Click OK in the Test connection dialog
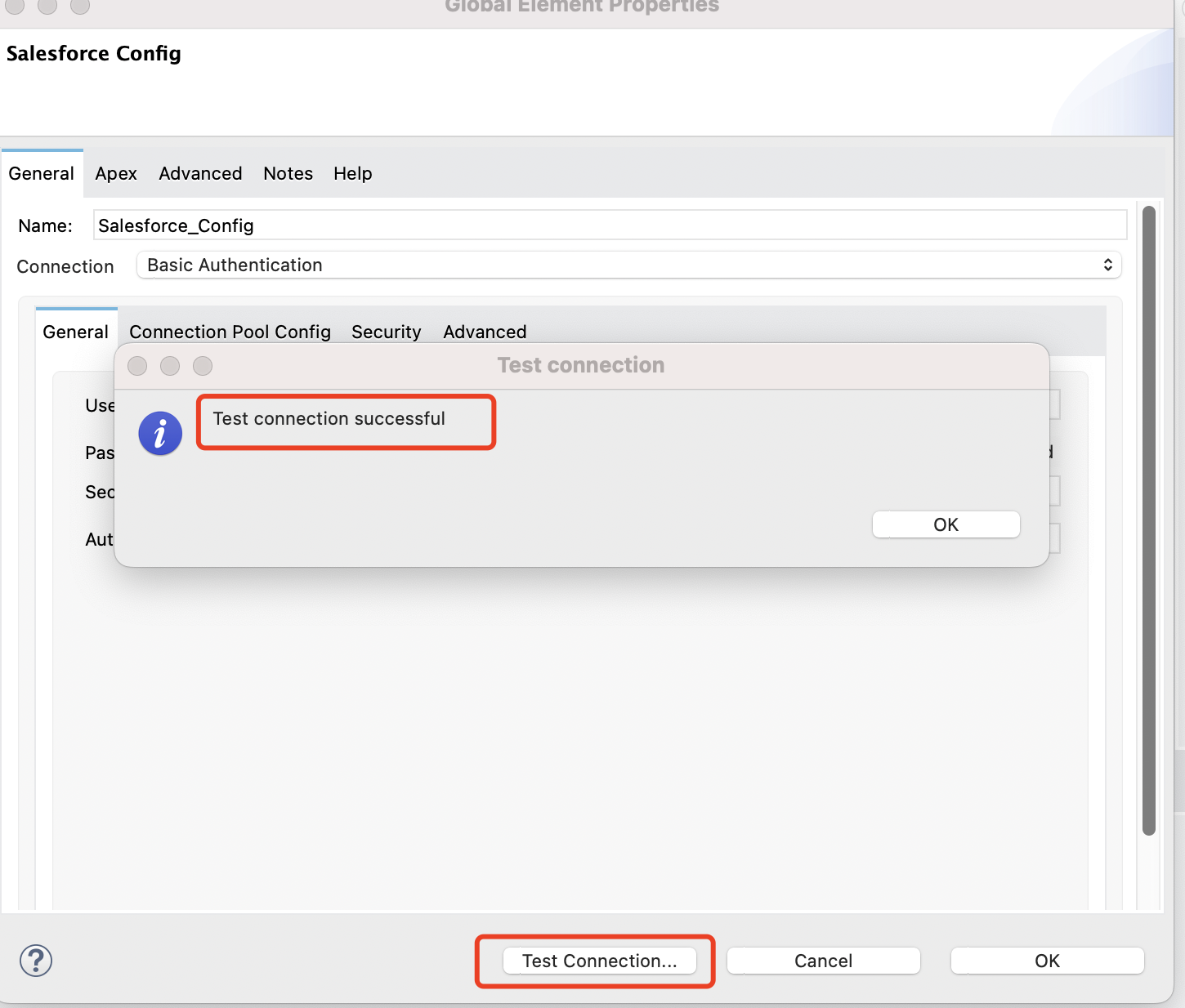This screenshot has height=1008, width=1185. click(946, 524)
